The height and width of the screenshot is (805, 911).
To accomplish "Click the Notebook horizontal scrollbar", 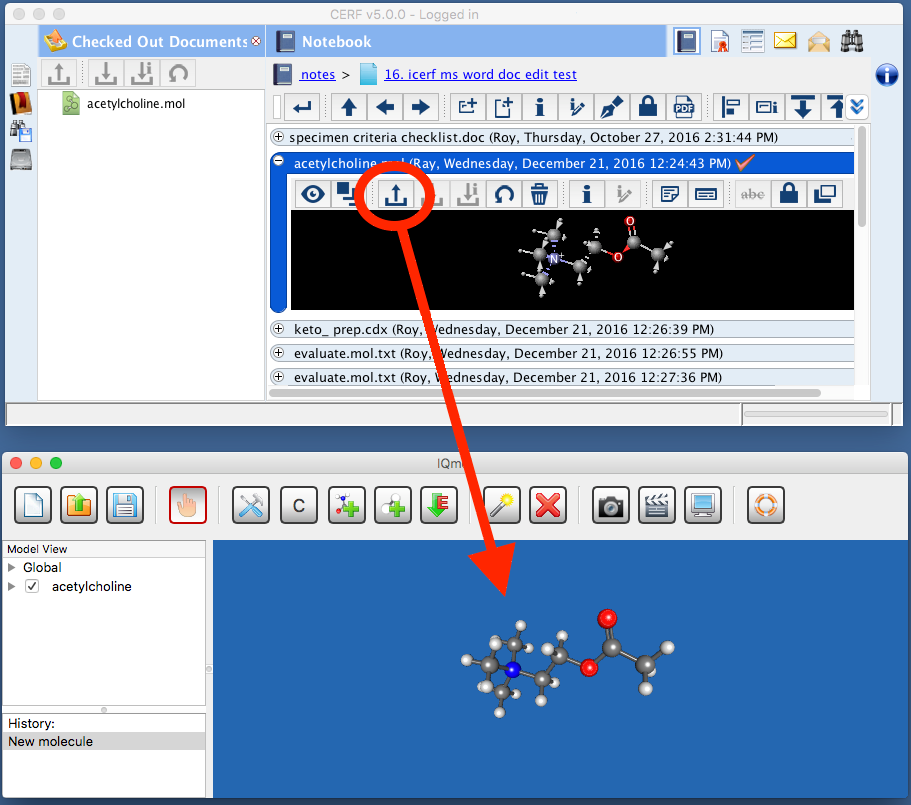I will point(545,393).
